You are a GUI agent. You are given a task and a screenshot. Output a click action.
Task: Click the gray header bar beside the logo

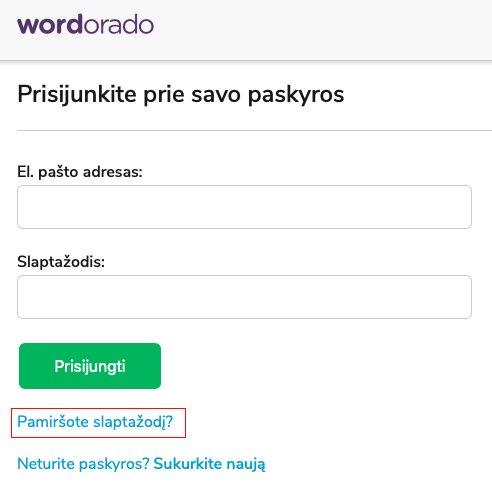(x=320, y=28)
